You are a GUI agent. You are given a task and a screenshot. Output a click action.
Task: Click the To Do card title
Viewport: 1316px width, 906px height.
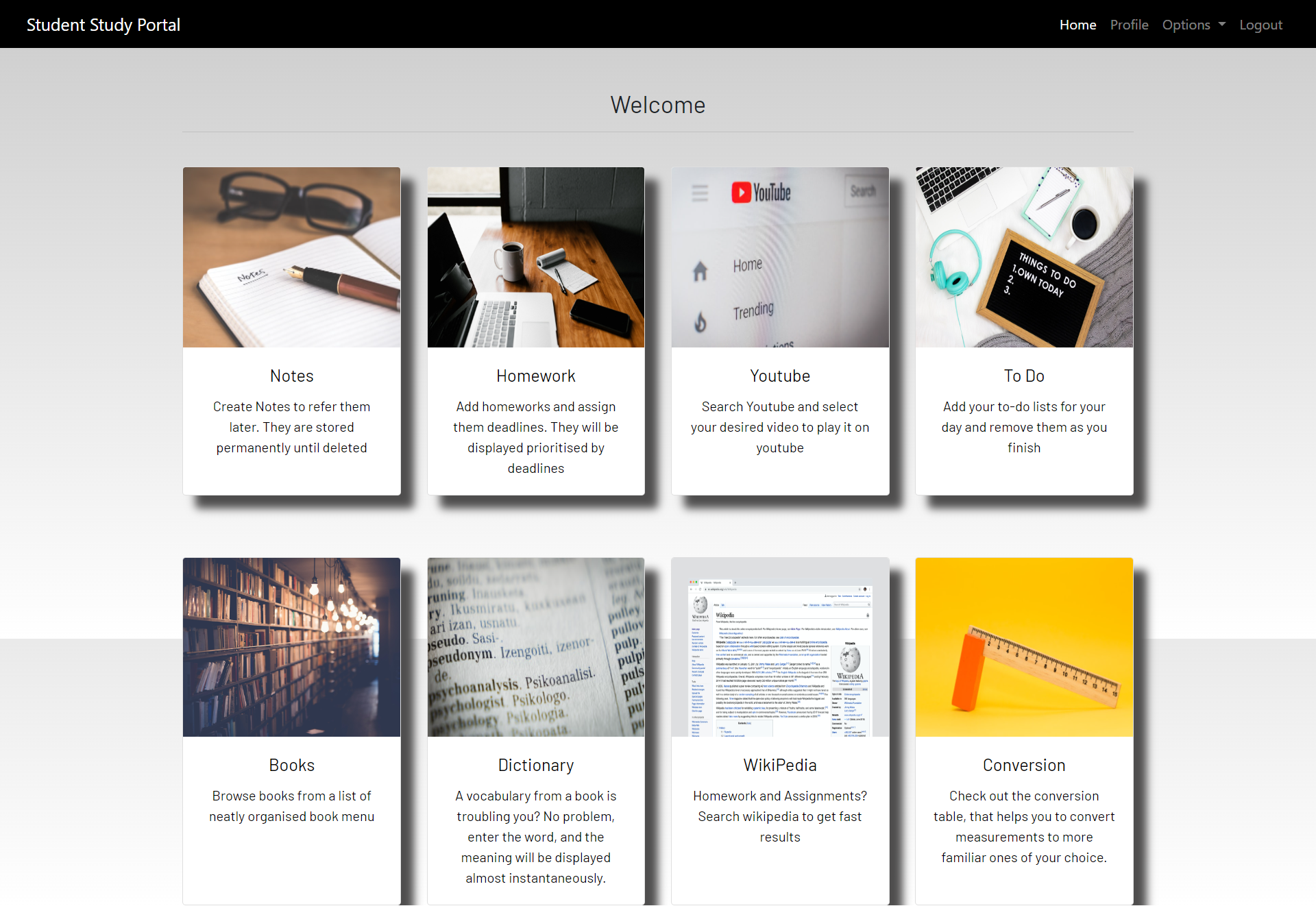coord(1024,376)
